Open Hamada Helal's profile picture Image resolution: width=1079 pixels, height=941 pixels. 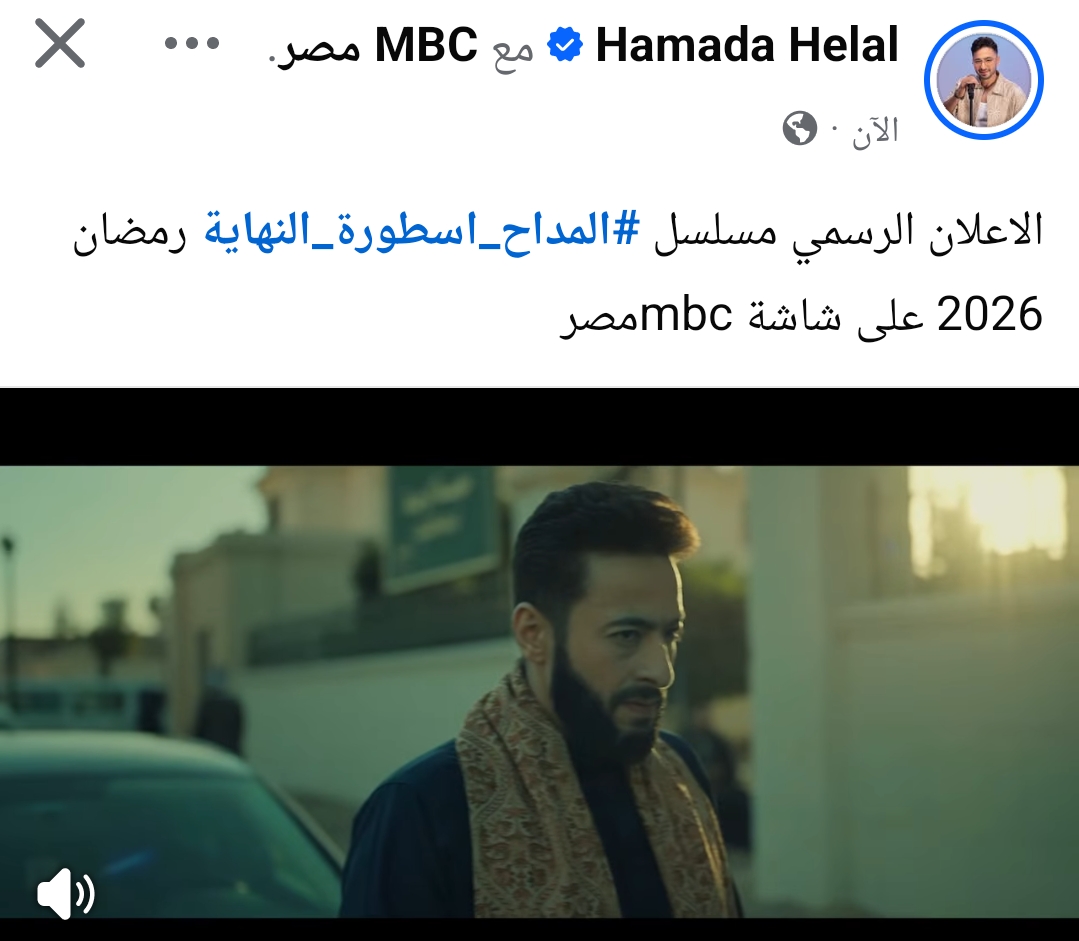point(984,80)
